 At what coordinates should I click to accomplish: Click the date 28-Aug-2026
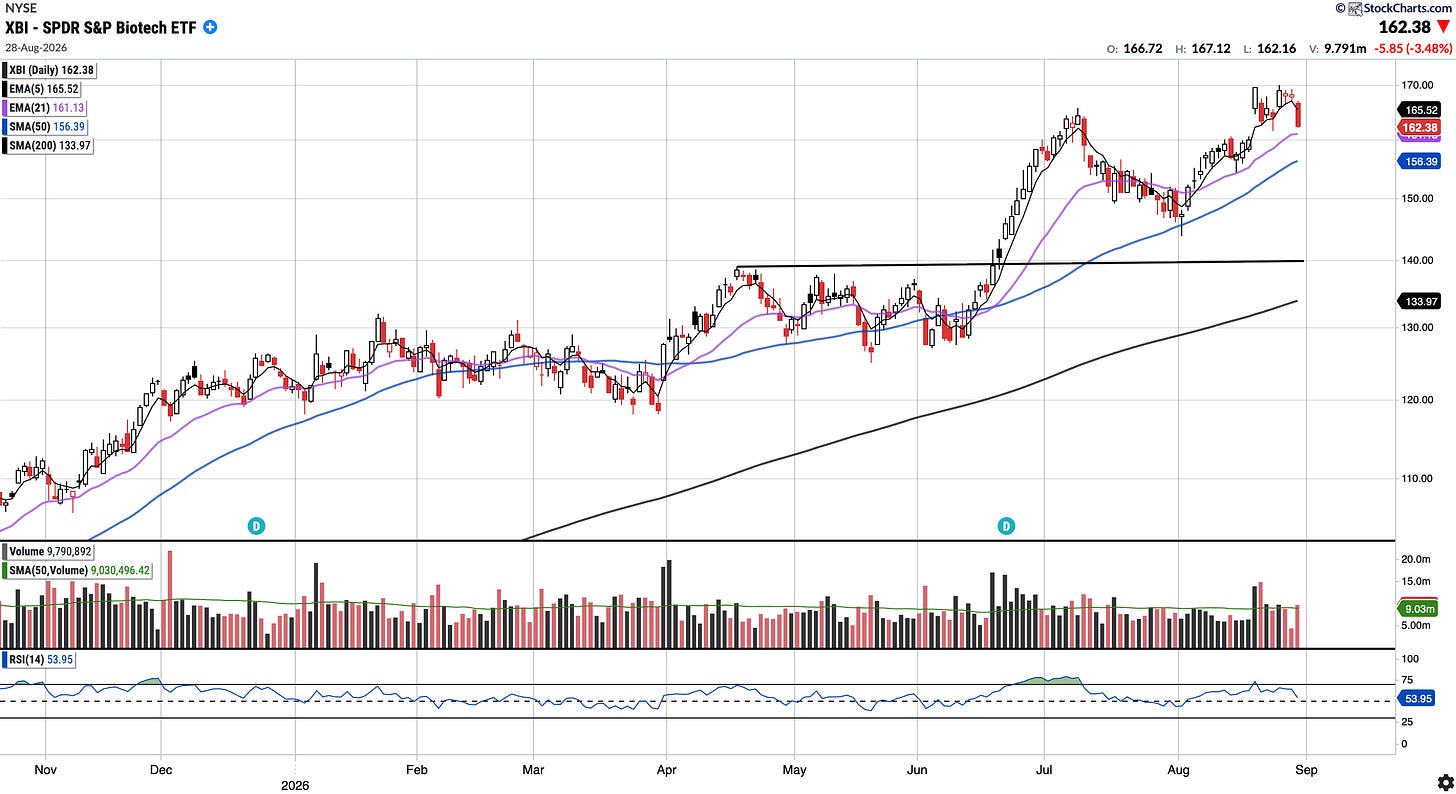pos(35,47)
